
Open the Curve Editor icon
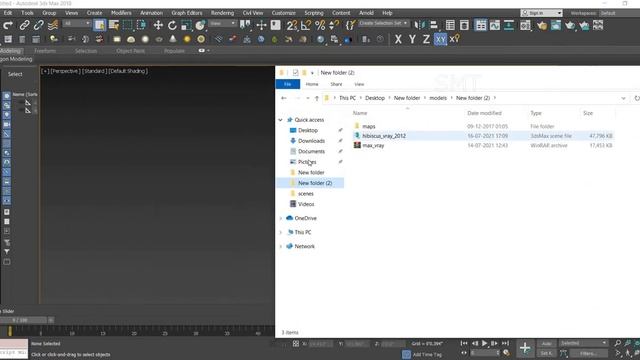point(495,25)
